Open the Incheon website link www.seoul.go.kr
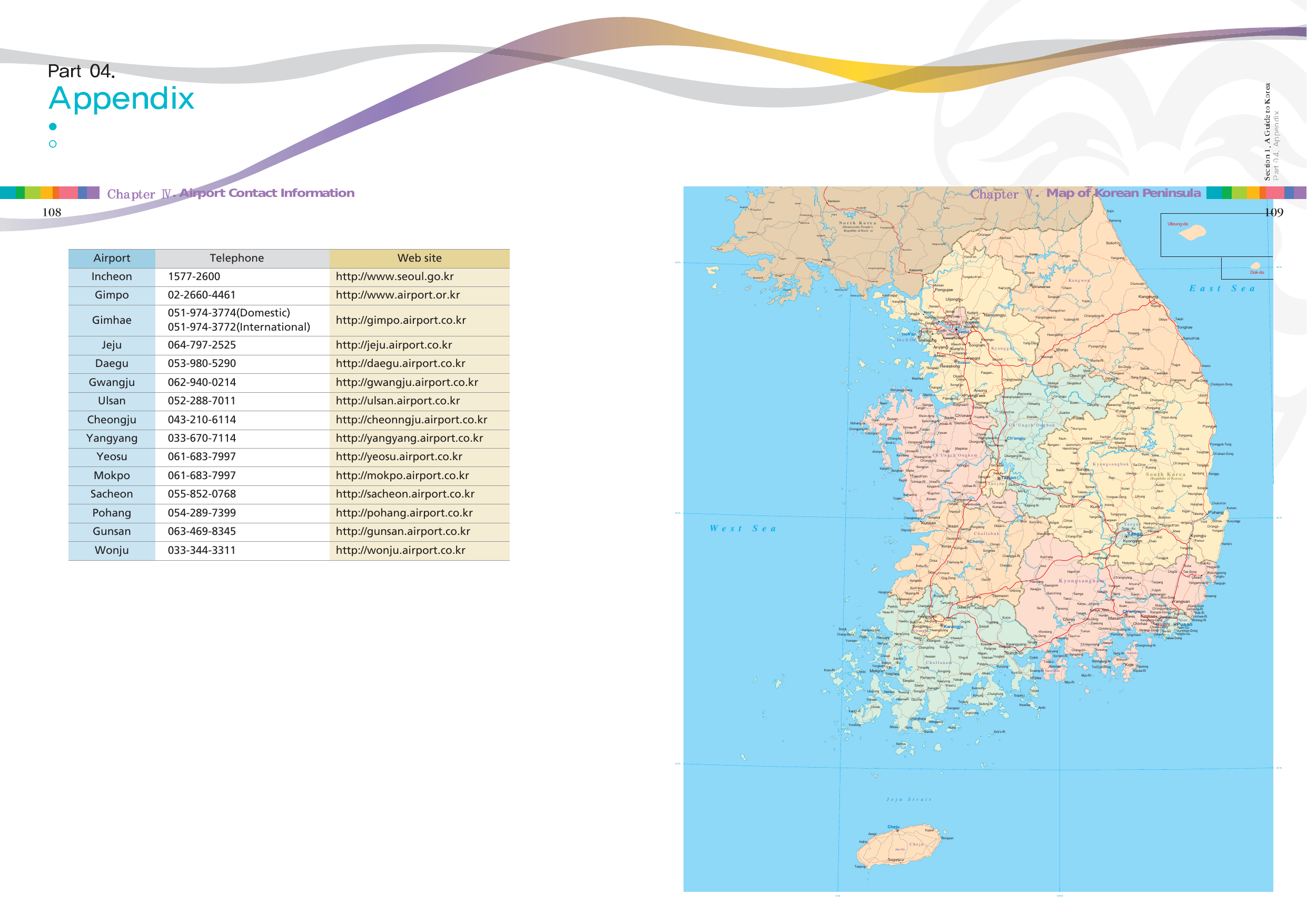This screenshot has height=924, width=1307. coord(394,277)
